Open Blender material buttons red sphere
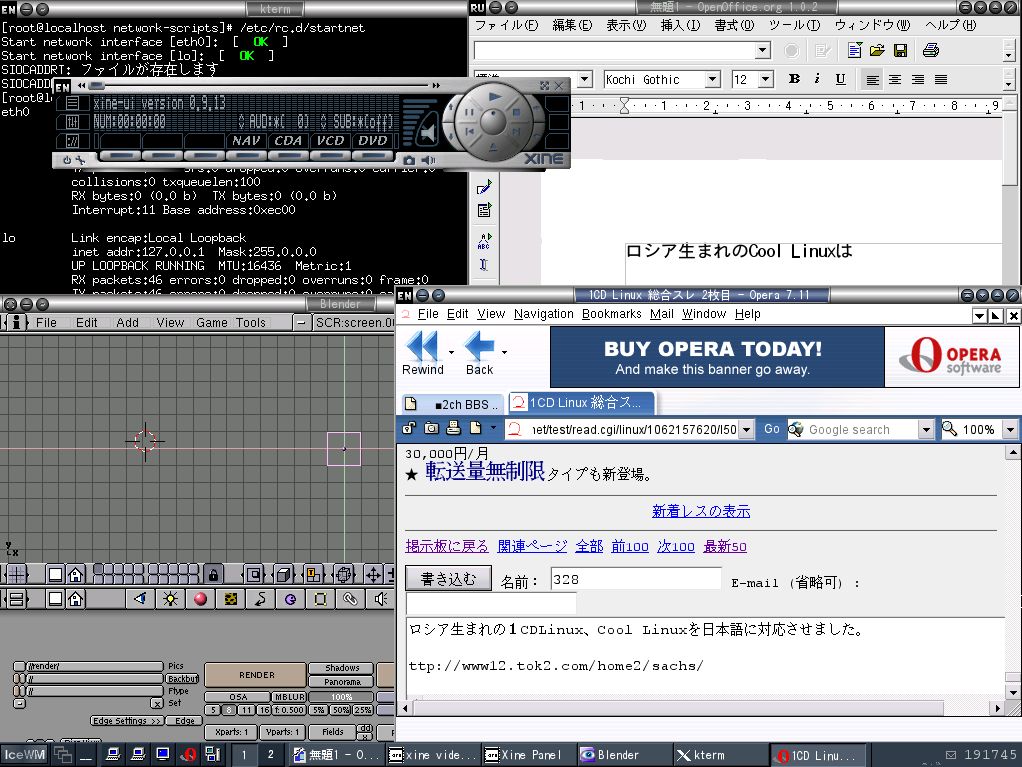Screen dimensions: 1022x767 click(x=200, y=598)
